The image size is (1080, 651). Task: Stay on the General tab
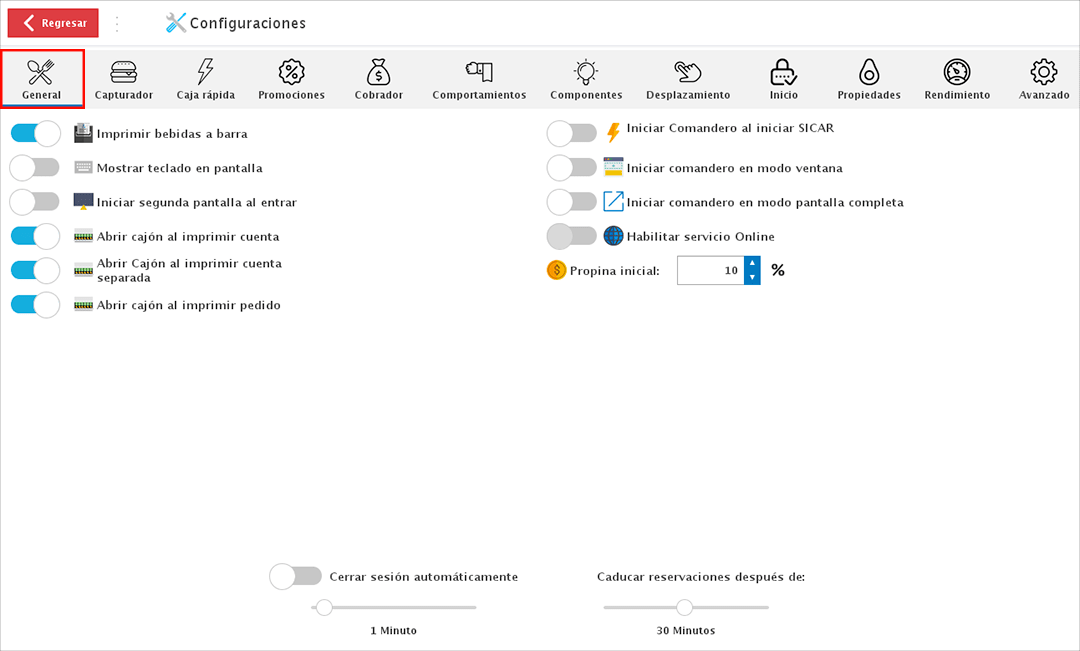42,78
